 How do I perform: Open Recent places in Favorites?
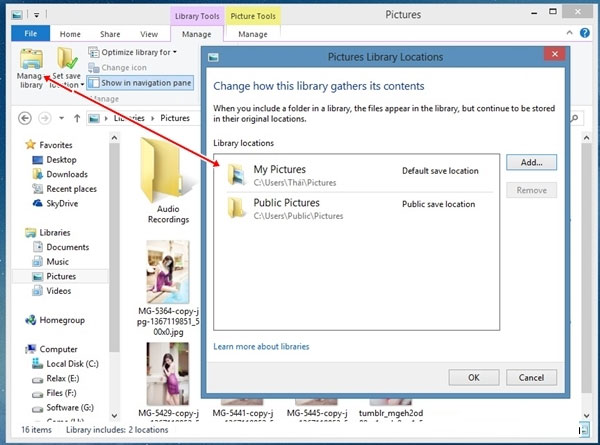65,189
